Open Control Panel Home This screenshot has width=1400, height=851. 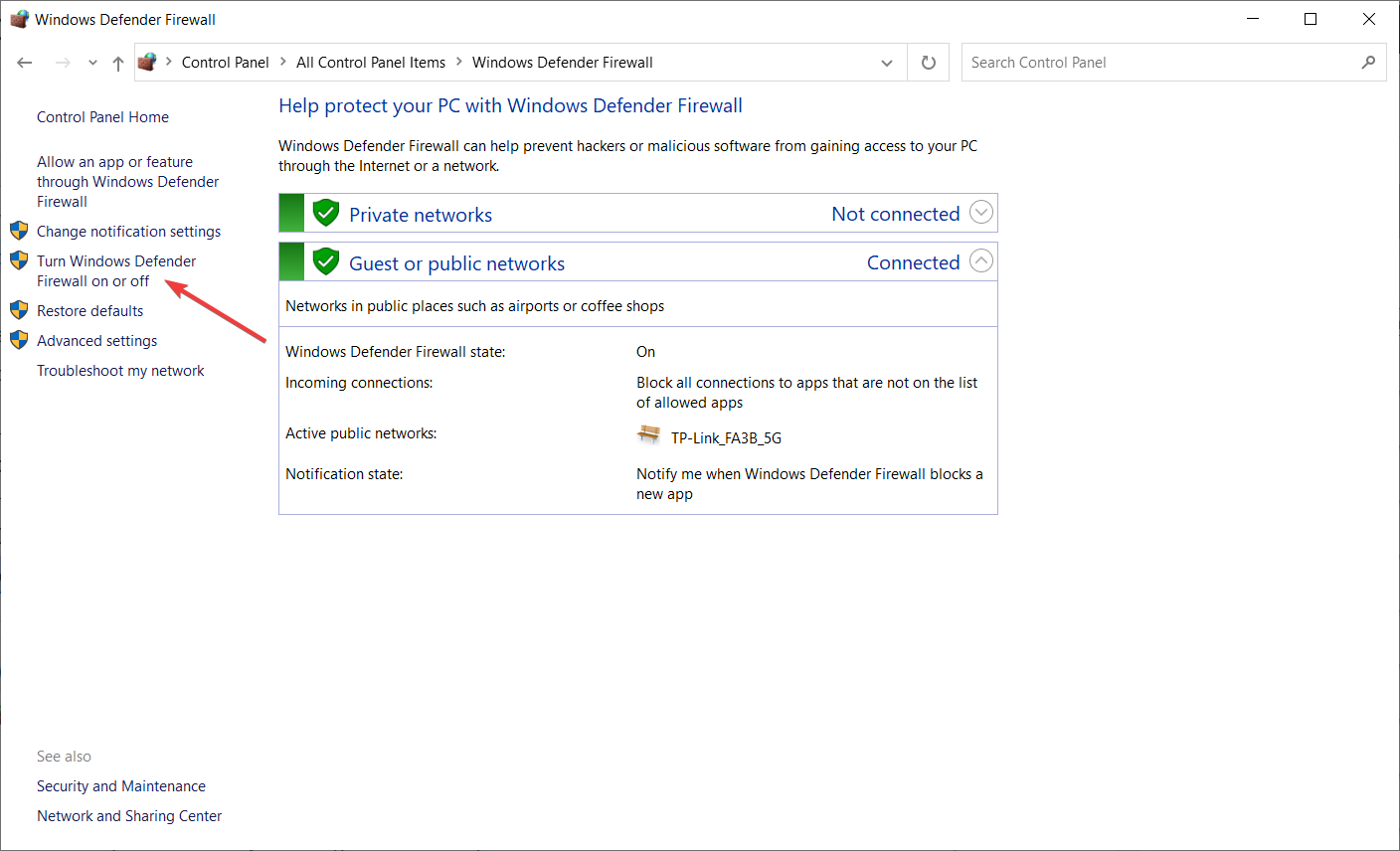(x=102, y=117)
